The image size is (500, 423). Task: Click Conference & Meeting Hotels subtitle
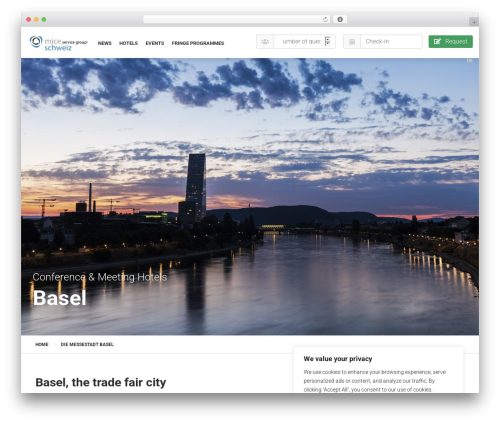pos(100,277)
